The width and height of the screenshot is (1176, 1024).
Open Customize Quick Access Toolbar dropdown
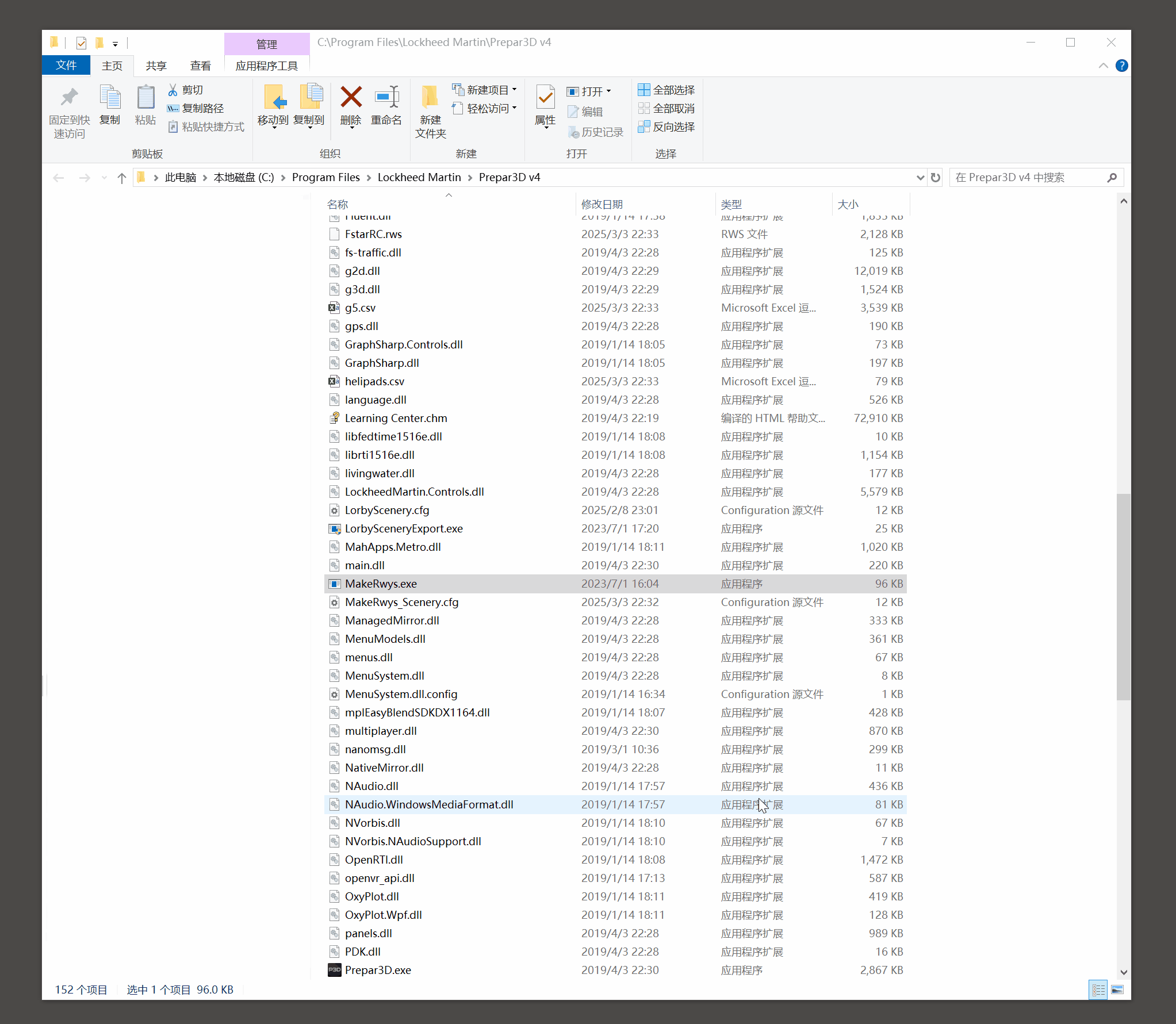pyautogui.click(x=115, y=43)
